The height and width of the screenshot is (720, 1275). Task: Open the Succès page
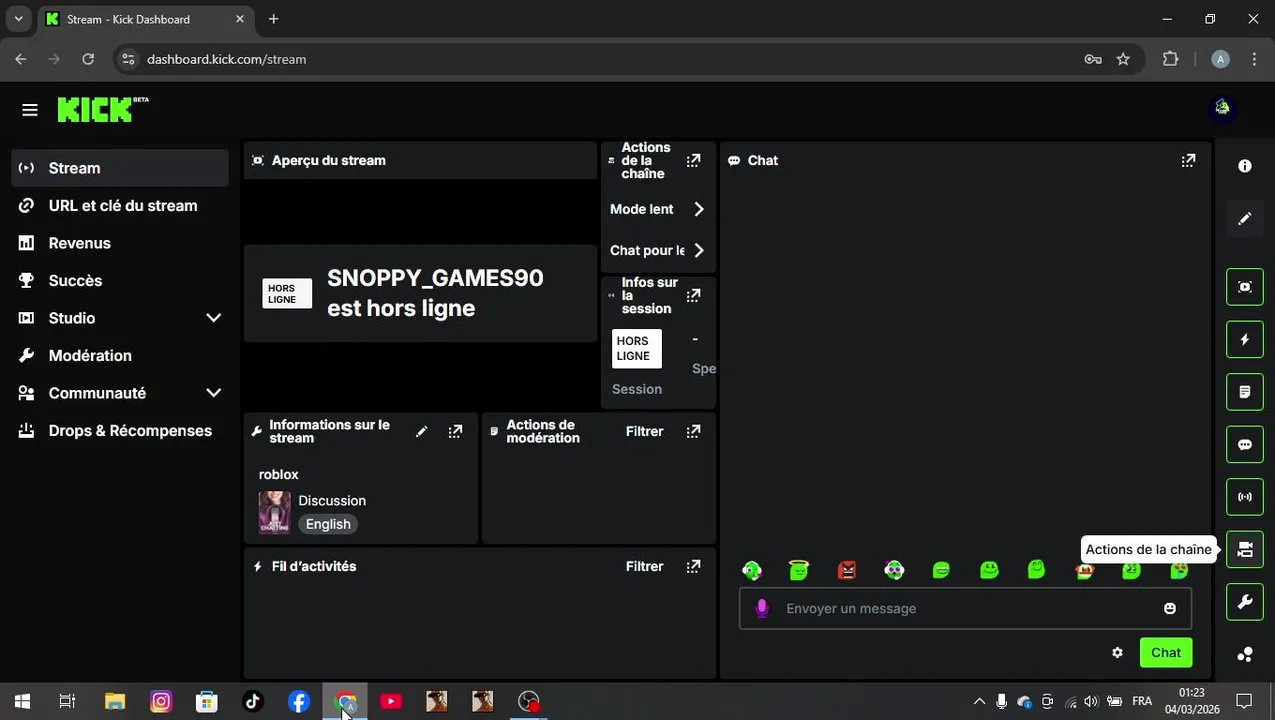(x=120, y=281)
